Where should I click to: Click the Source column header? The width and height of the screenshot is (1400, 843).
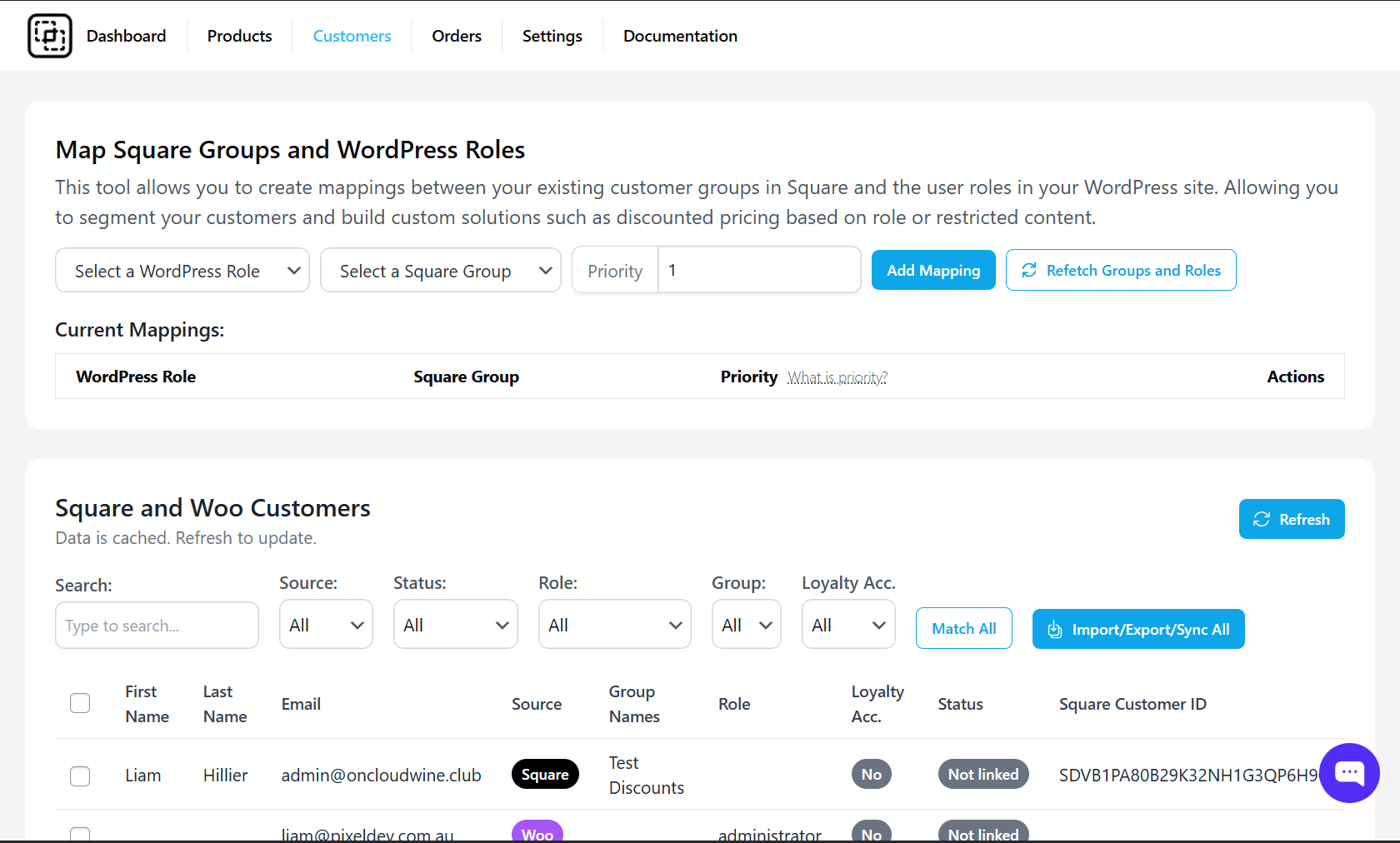pos(537,704)
